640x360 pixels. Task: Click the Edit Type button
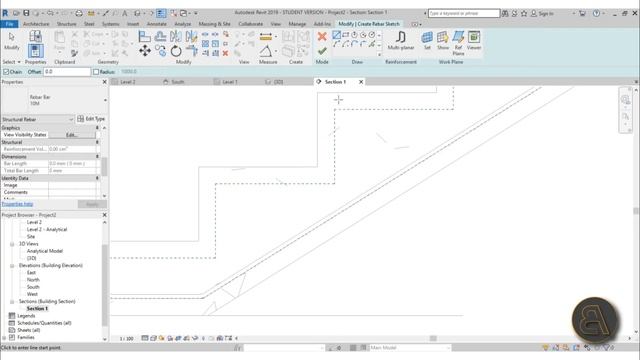click(91, 119)
